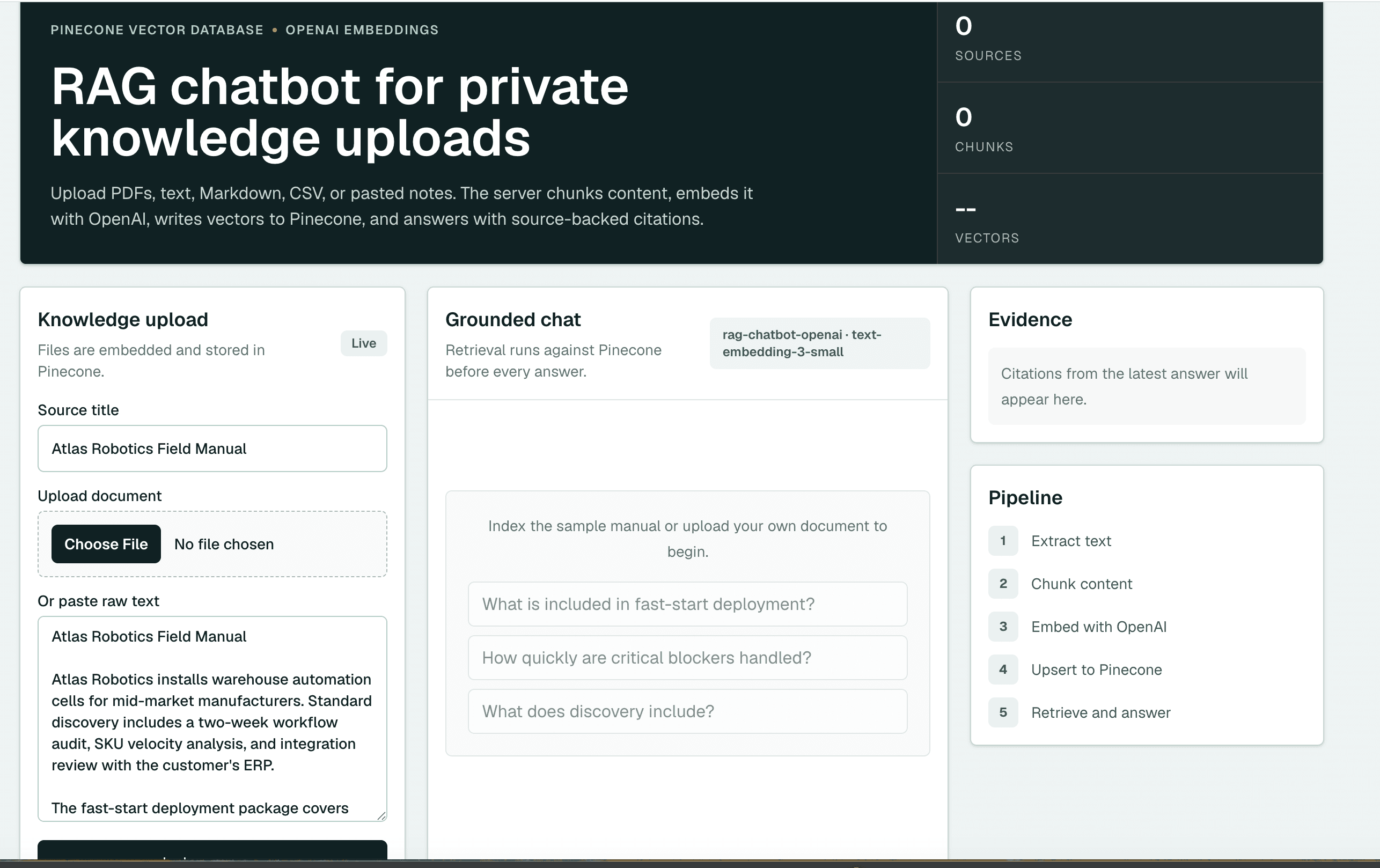1380x868 pixels.
Task: Click the 'Pipeline' heading
Action: (x=1025, y=497)
